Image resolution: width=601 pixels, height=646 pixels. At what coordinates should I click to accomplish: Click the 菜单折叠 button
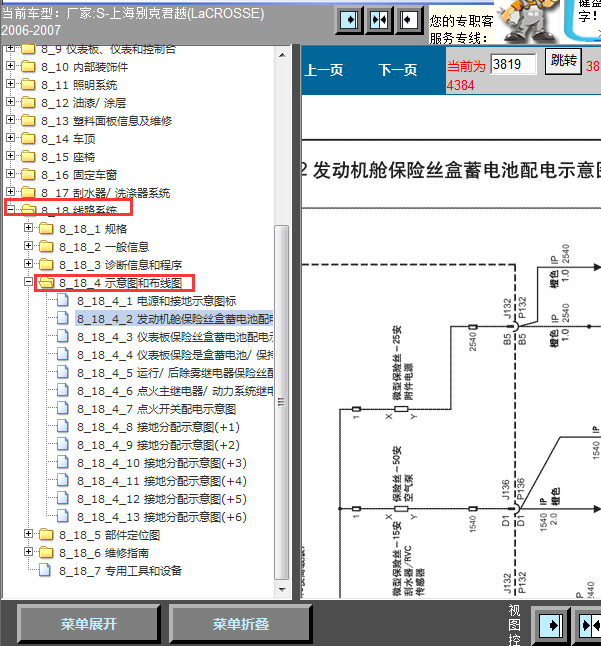point(241,624)
